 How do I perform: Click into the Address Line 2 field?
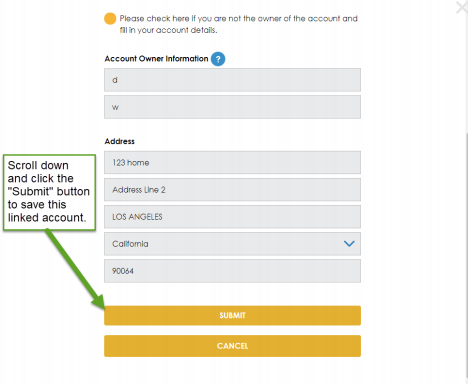pyautogui.click(x=232, y=190)
